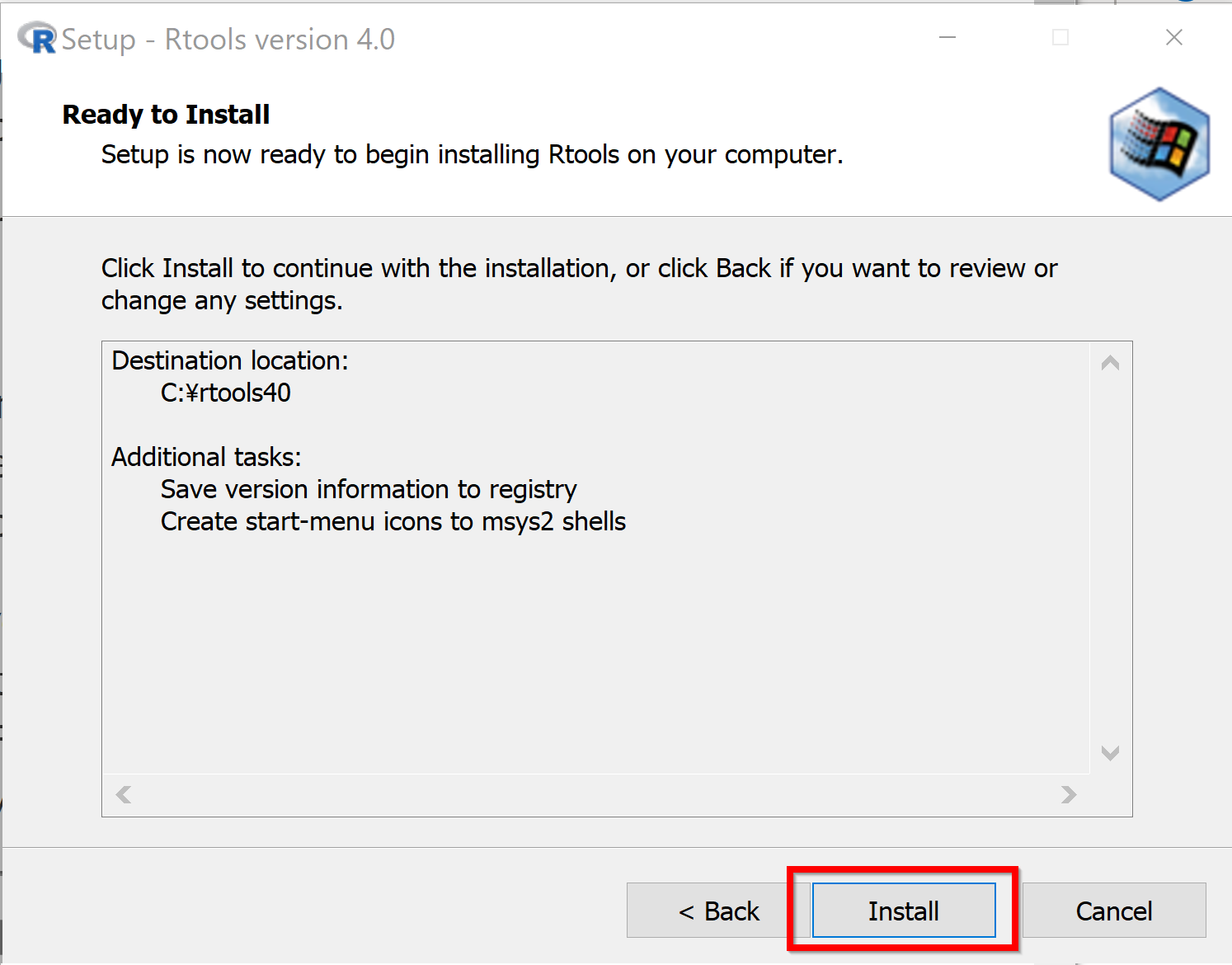Viewport: 1232px width, 965px height.
Task: Go back with the Back button
Action: pos(717,911)
